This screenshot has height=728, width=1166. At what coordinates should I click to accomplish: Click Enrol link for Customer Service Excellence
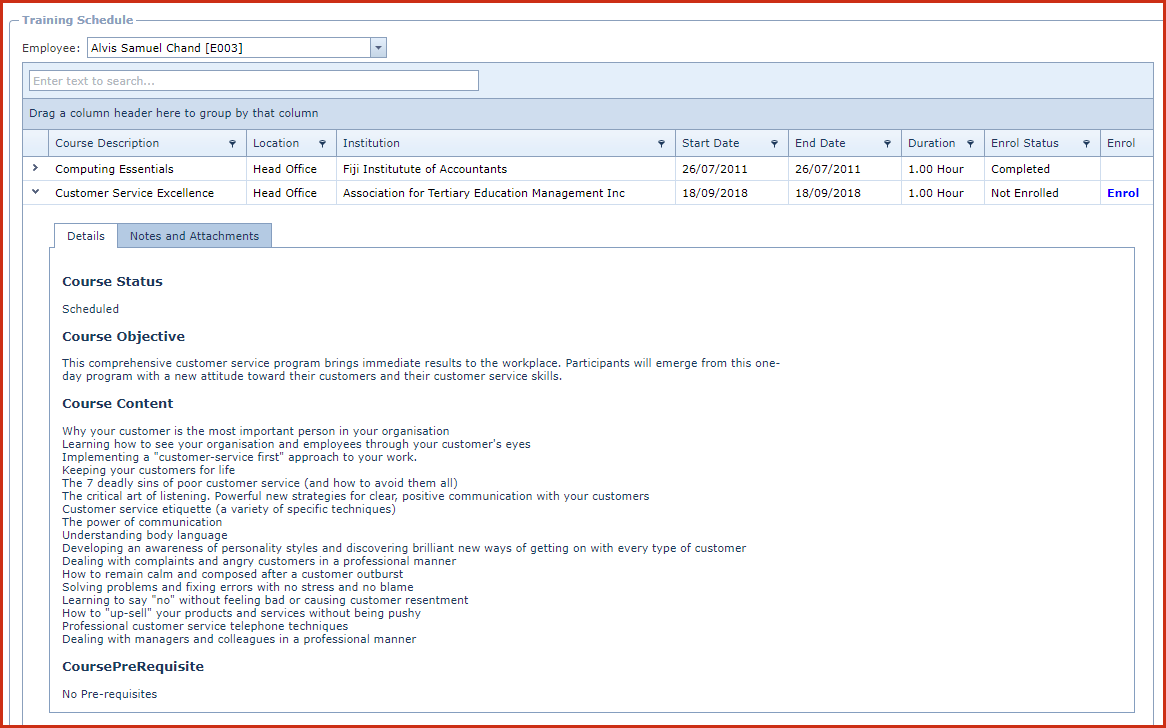[x=1122, y=193]
